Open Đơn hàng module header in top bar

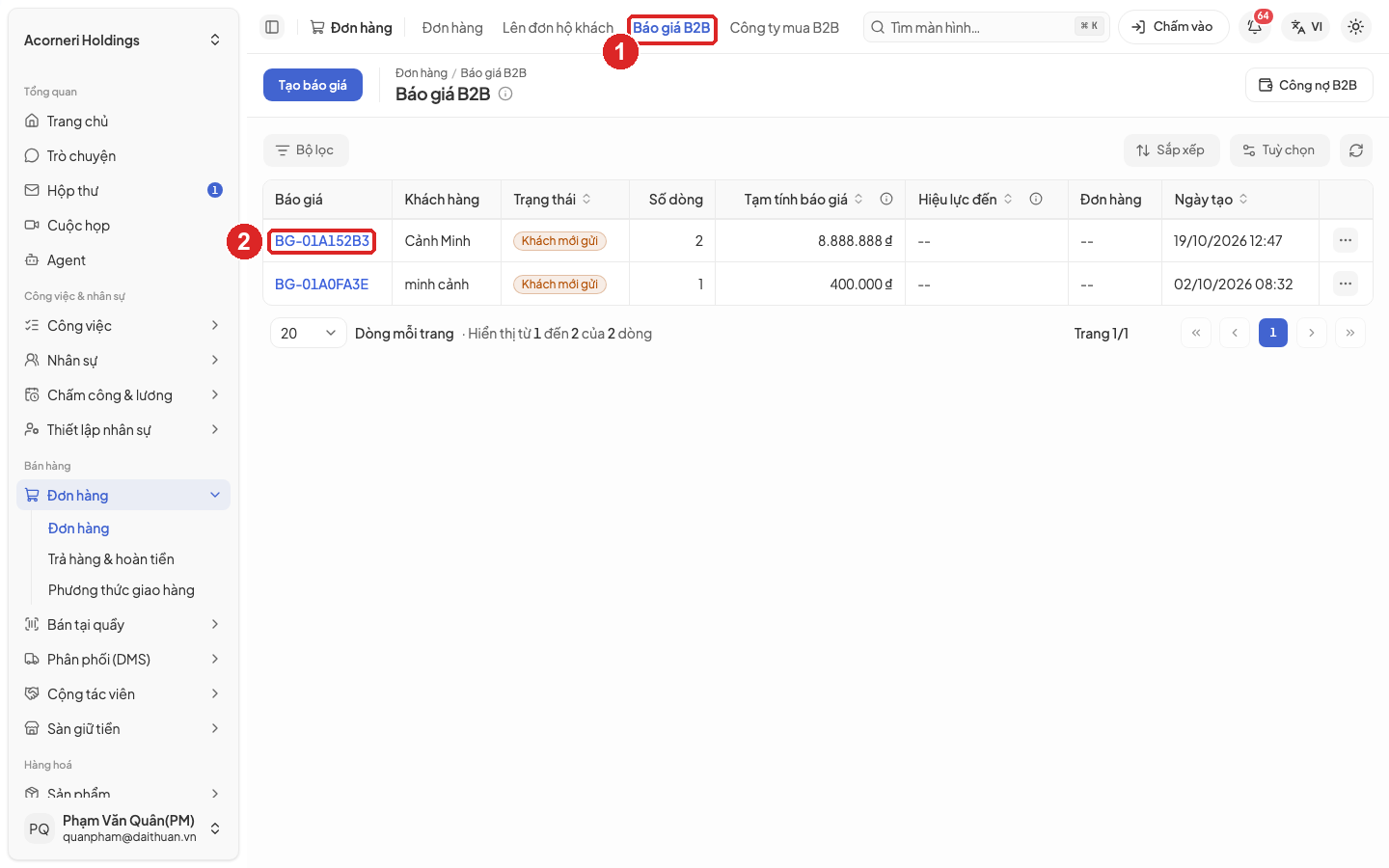351,28
